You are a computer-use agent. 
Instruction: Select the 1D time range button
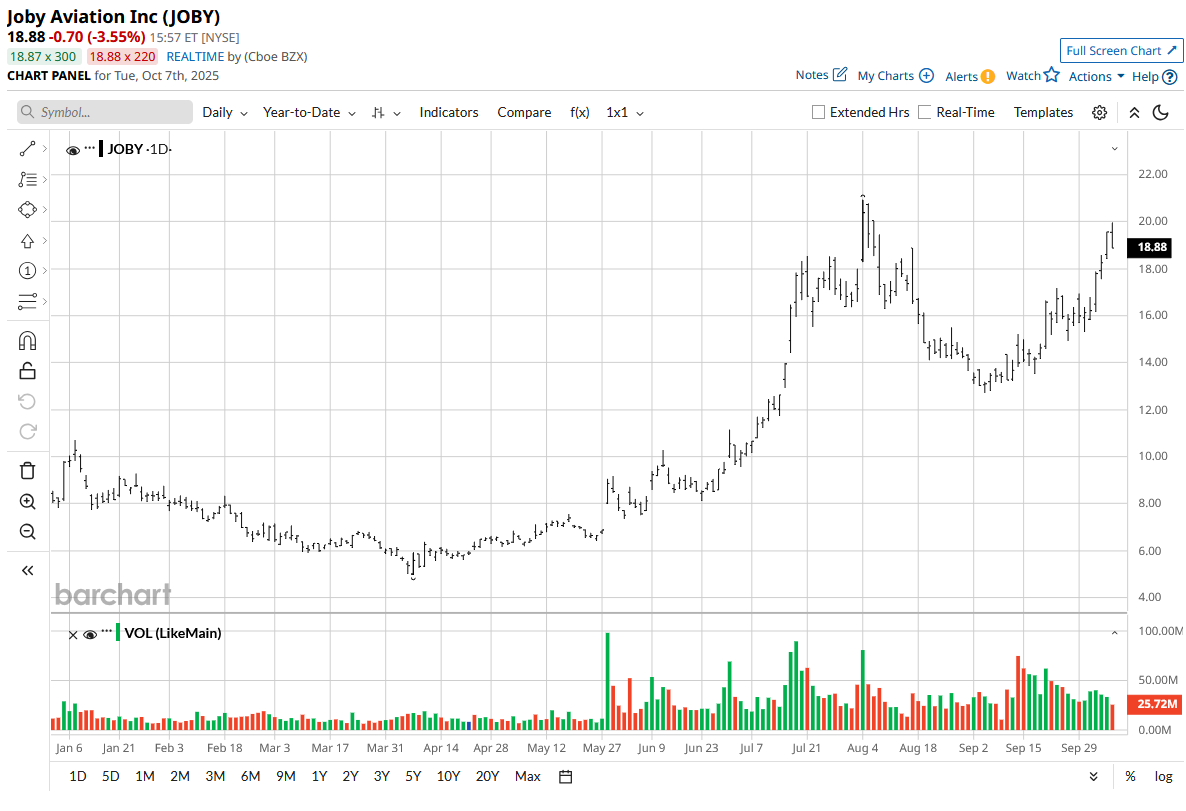[x=78, y=777]
